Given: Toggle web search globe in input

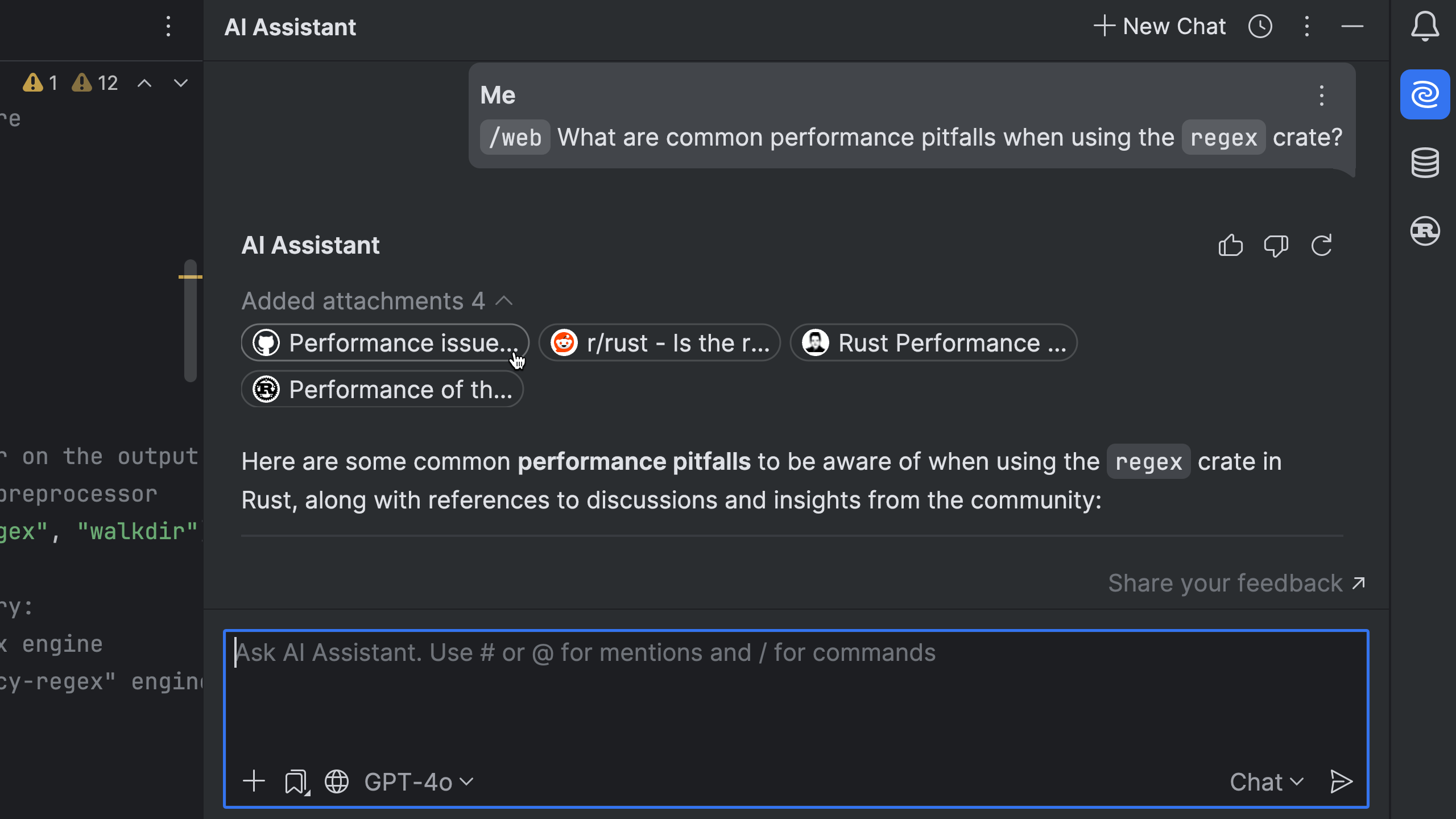Looking at the screenshot, I should pos(336,781).
